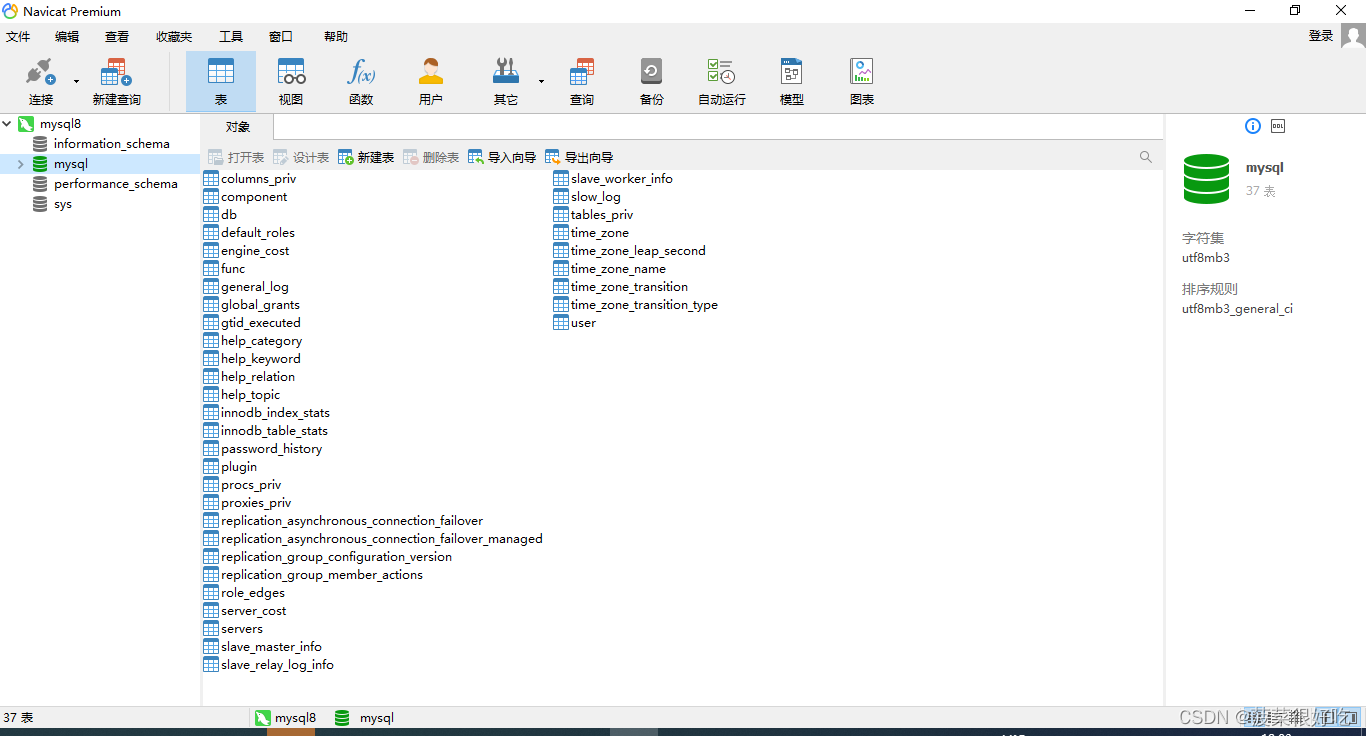This screenshot has width=1366, height=736.
Task: Click mysql database in the status bar
Action: [x=365, y=718]
